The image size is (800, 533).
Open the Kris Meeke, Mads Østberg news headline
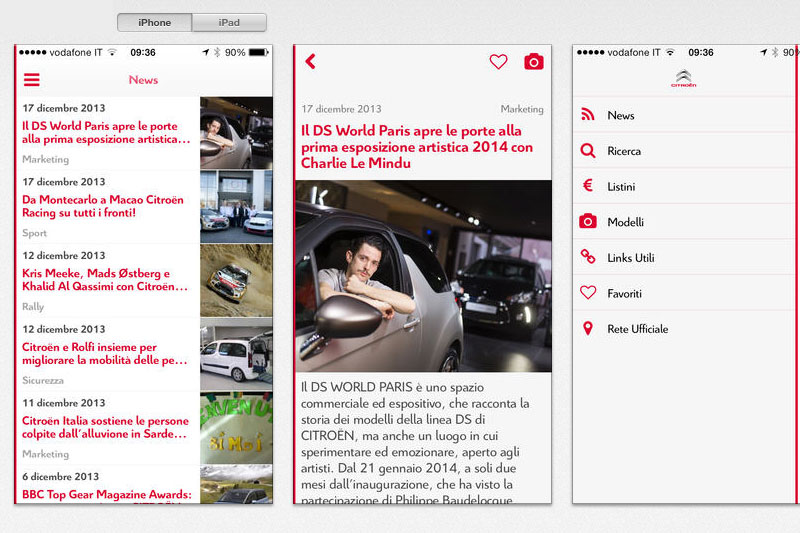pos(104,280)
